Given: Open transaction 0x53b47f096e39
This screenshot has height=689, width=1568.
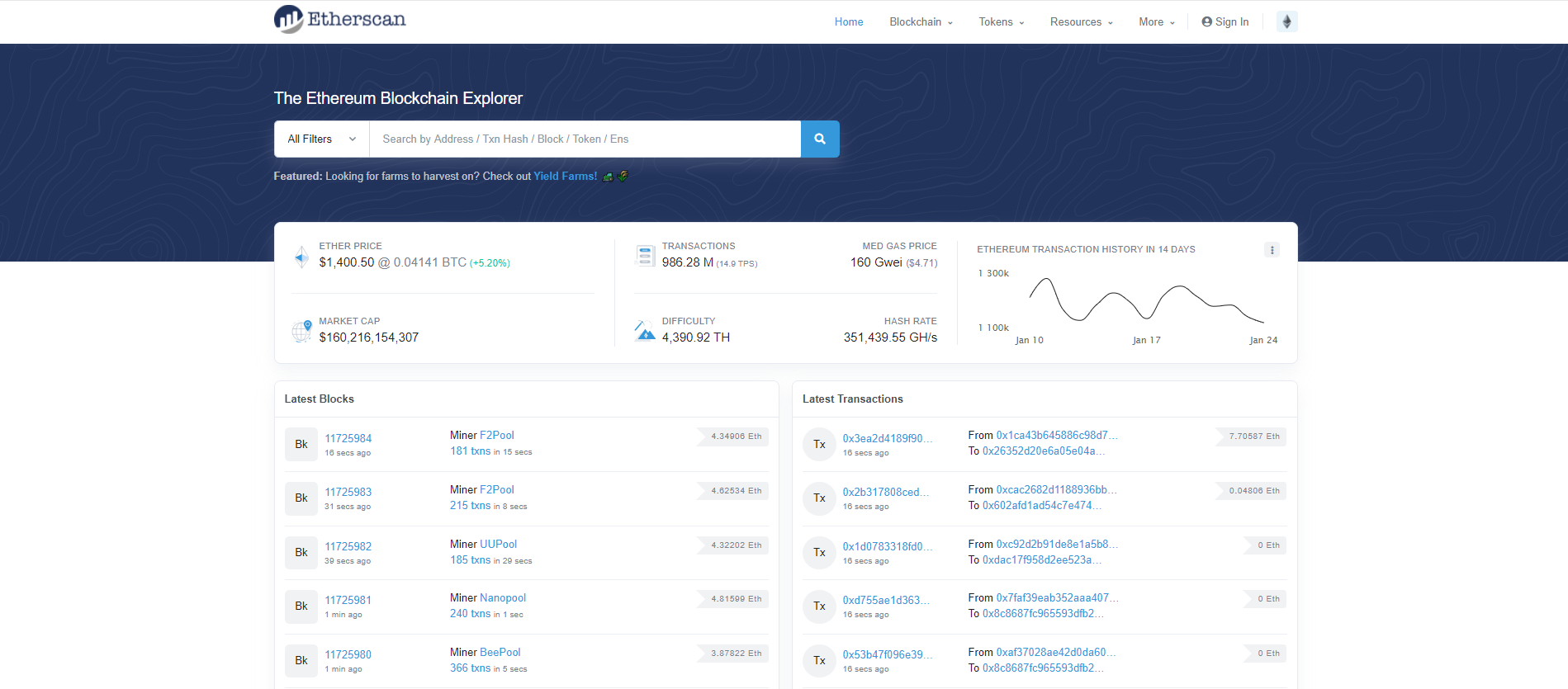Looking at the screenshot, I should pyautogui.click(x=888, y=654).
